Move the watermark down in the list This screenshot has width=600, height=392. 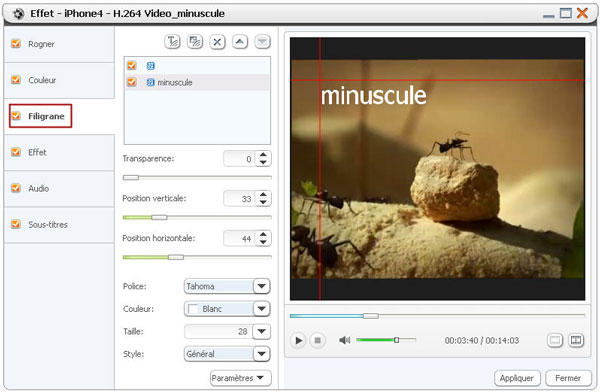pyautogui.click(x=262, y=41)
